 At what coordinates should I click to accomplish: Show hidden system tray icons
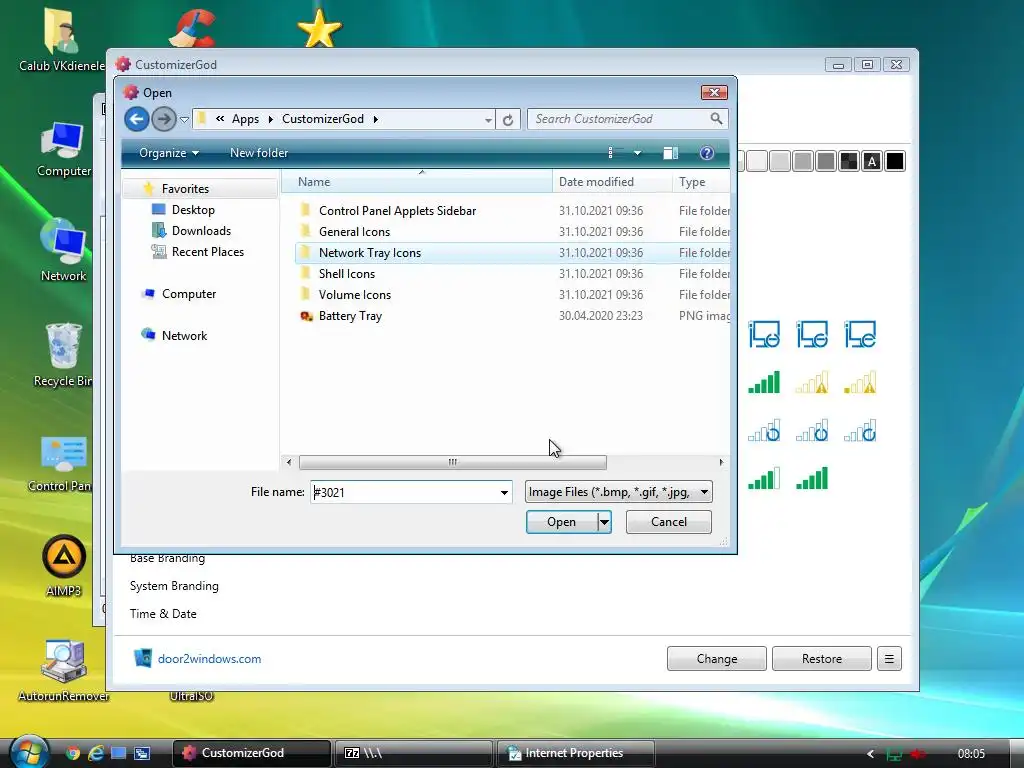[x=870, y=754]
